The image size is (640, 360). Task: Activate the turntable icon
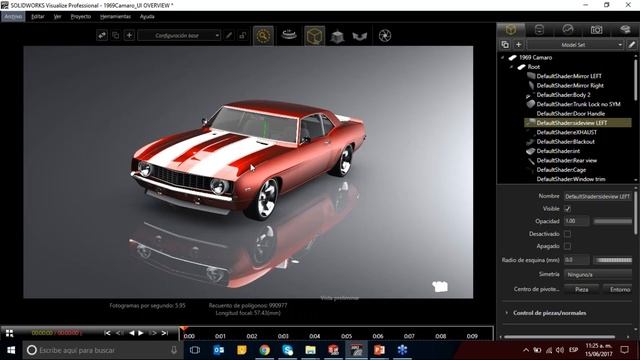pos(289,35)
